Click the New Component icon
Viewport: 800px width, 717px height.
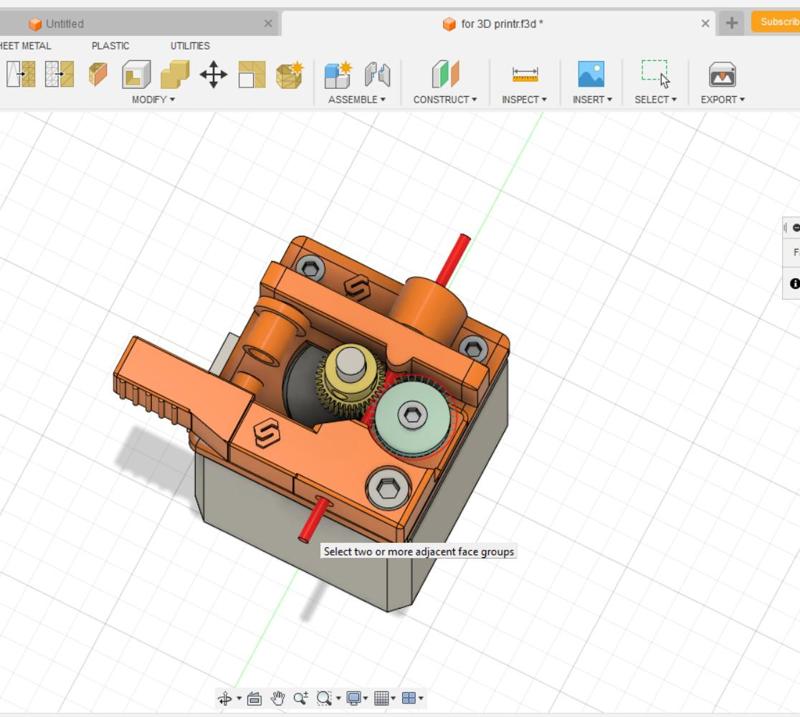(338, 75)
